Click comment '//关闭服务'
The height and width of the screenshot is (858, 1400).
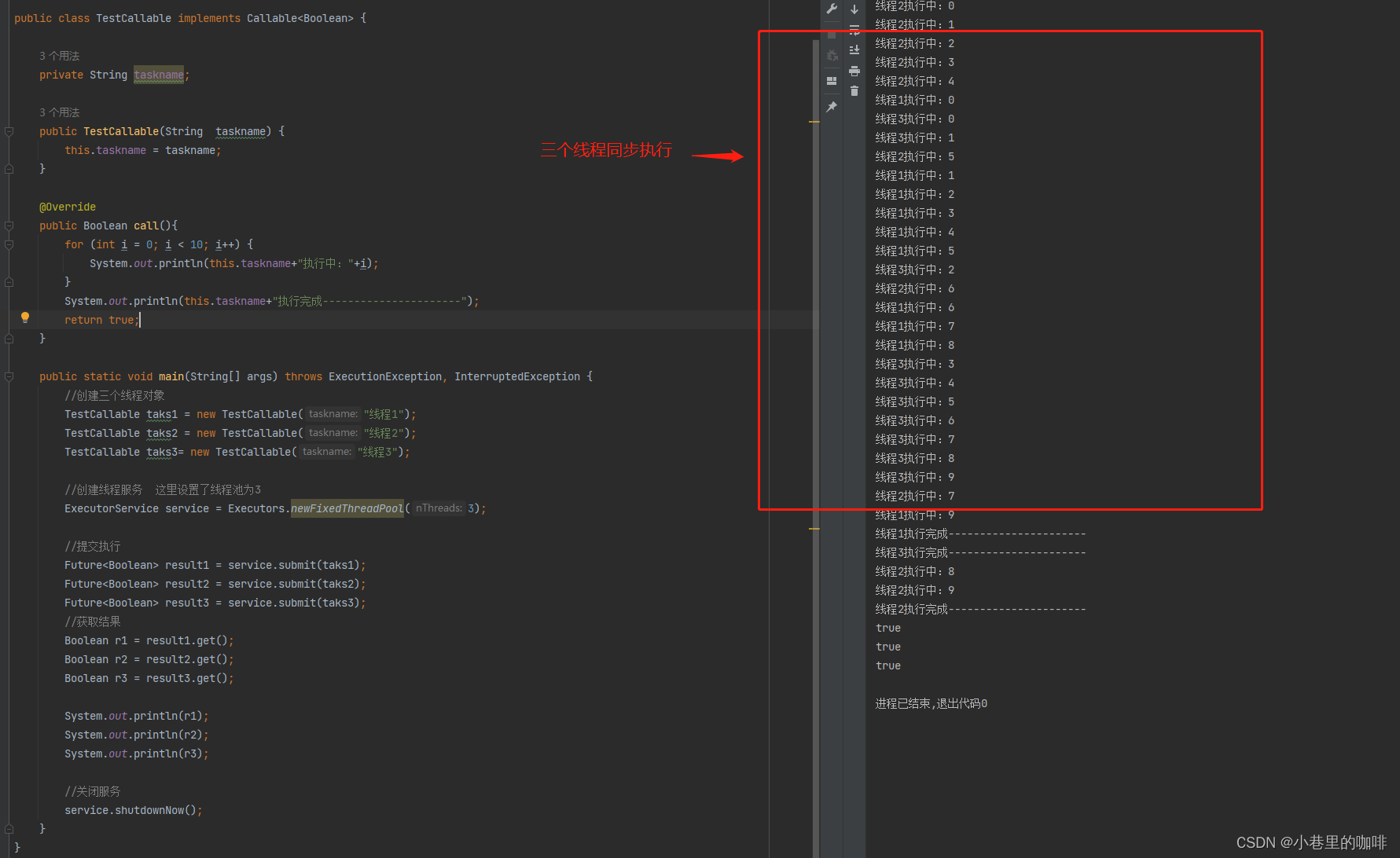click(93, 791)
